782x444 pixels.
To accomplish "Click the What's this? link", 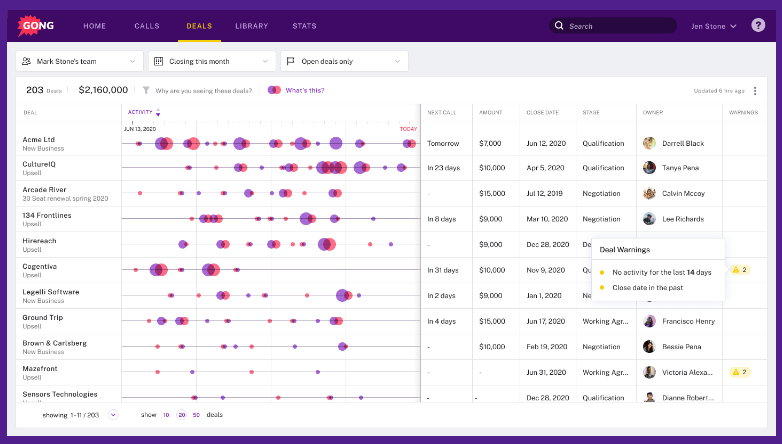I will (305, 90).
